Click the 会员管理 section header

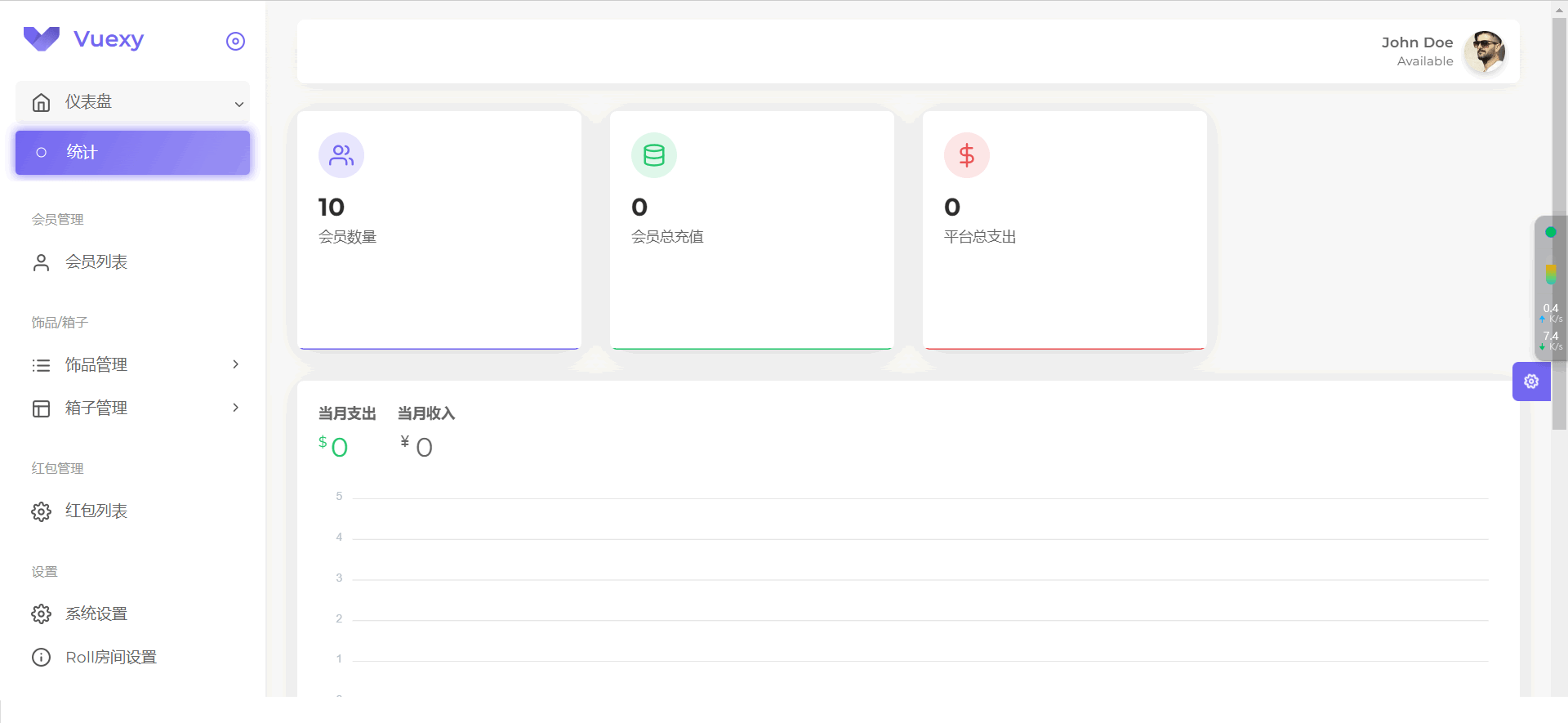pyautogui.click(x=58, y=220)
